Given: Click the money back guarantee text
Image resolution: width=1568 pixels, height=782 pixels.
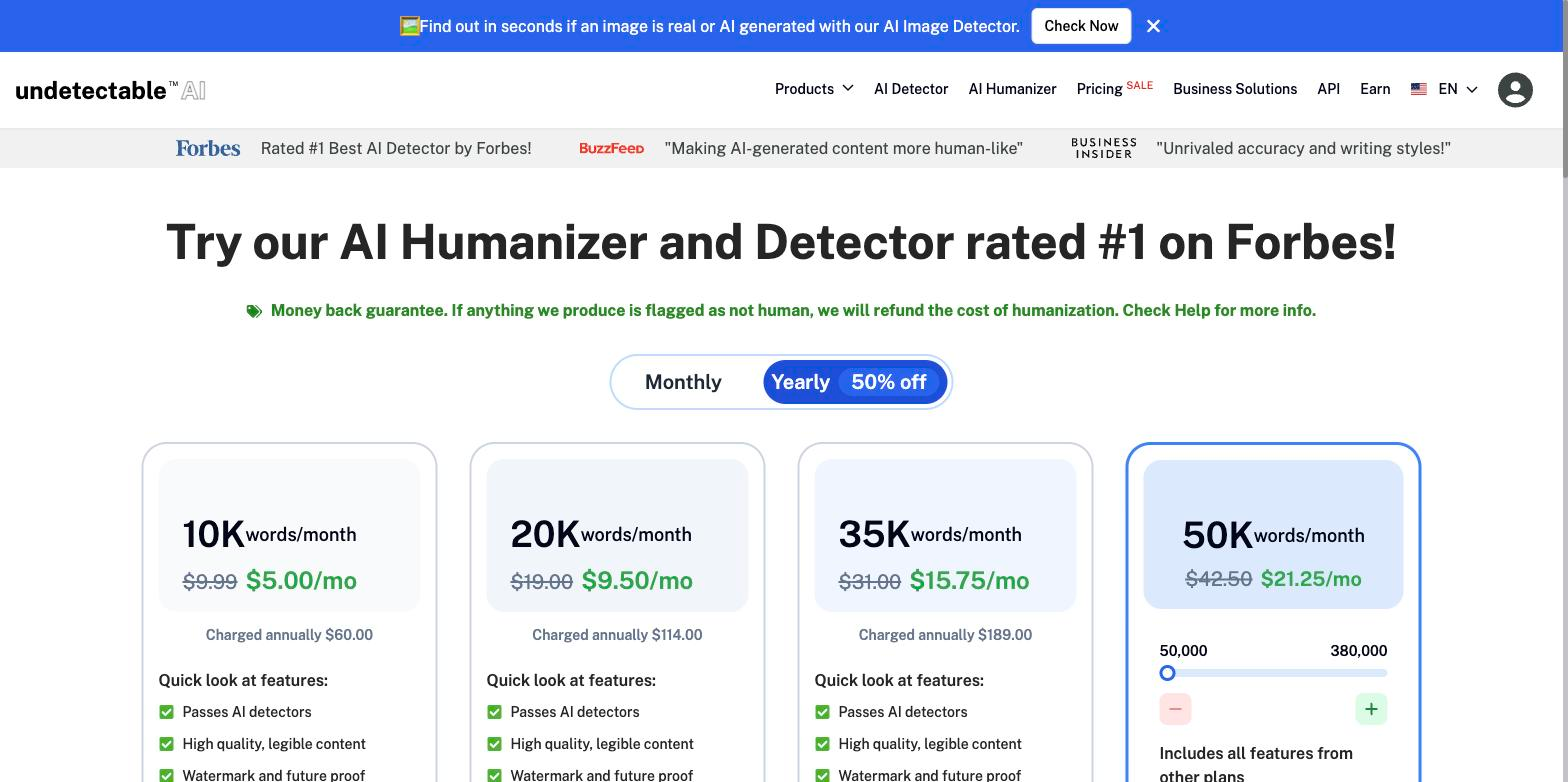Looking at the screenshot, I should click(x=793, y=311).
